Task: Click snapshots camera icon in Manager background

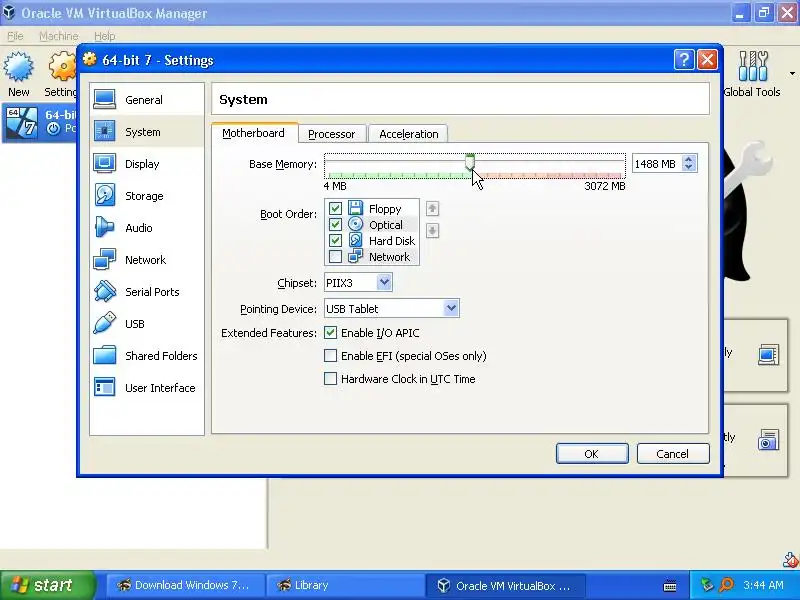Action: coord(768,440)
